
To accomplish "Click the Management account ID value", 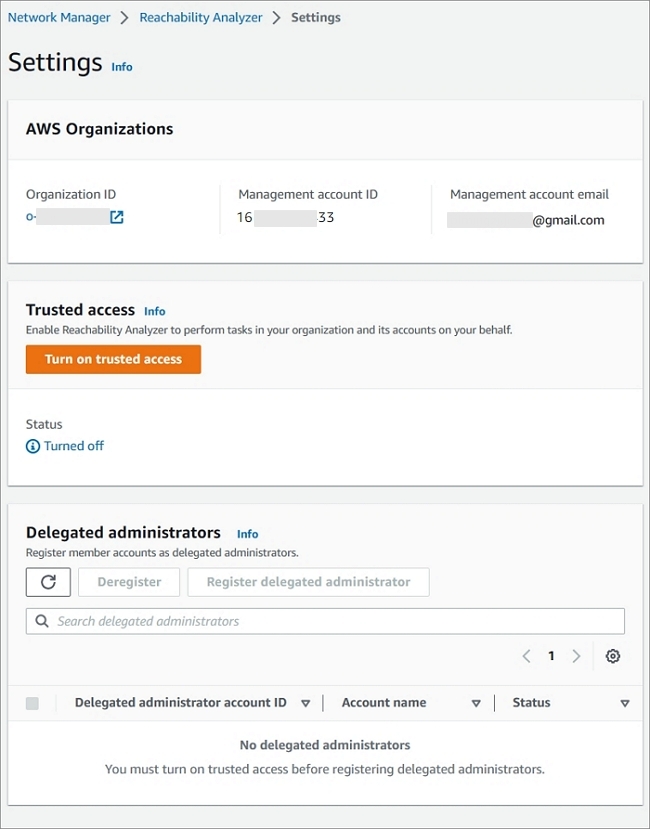I will 286,217.
